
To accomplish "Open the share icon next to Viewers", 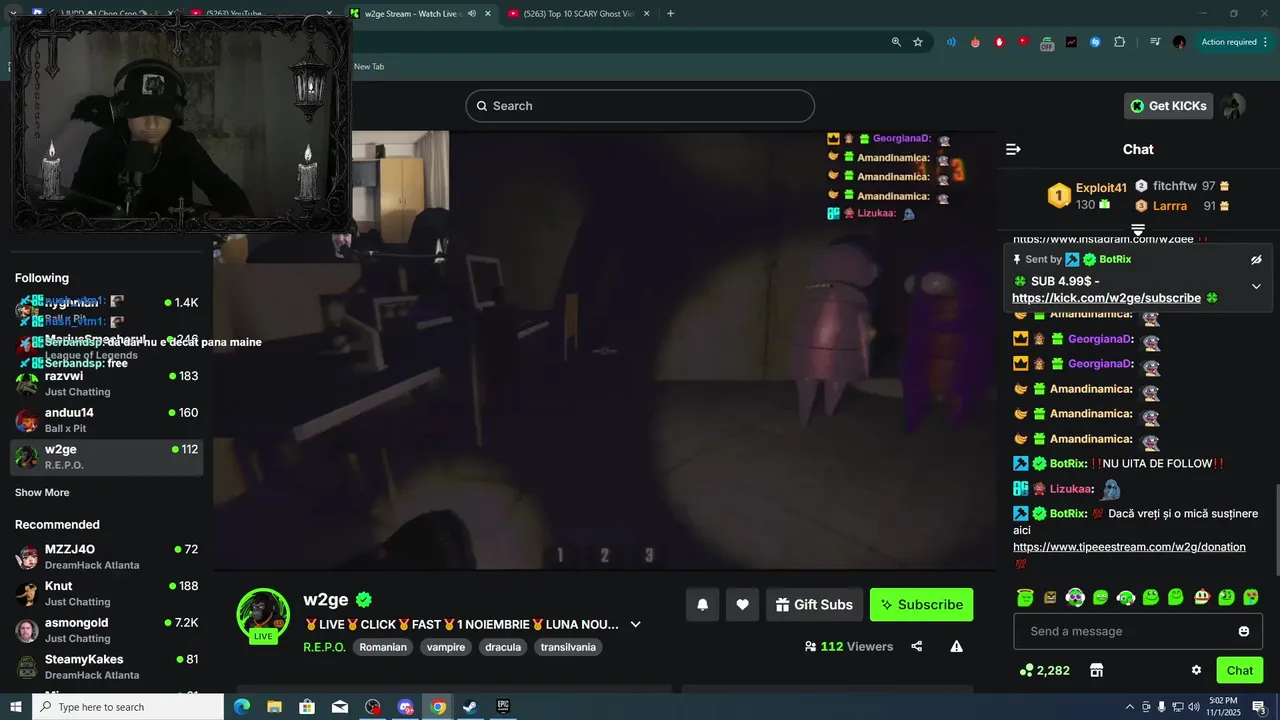I will 916,646.
